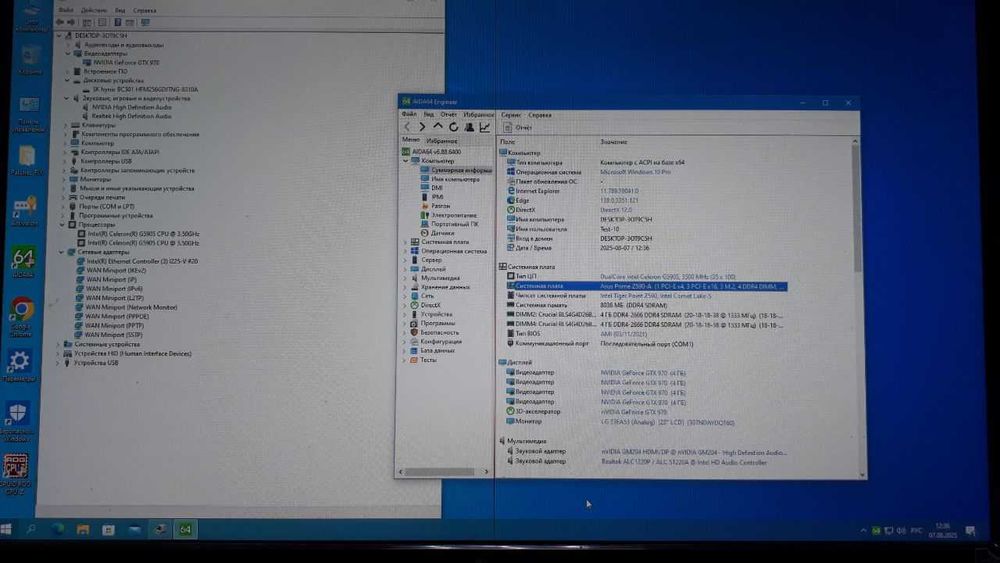Collapse Компьютер node in AIDA64 tree
1000x563 pixels.
[406, 161]
